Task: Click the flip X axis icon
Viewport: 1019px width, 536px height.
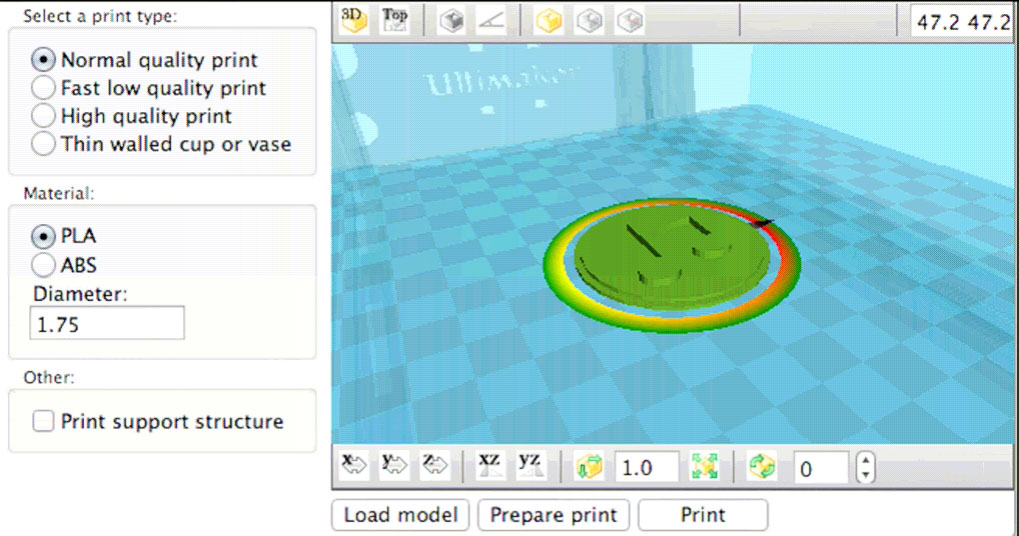Action: pos(354,465)
